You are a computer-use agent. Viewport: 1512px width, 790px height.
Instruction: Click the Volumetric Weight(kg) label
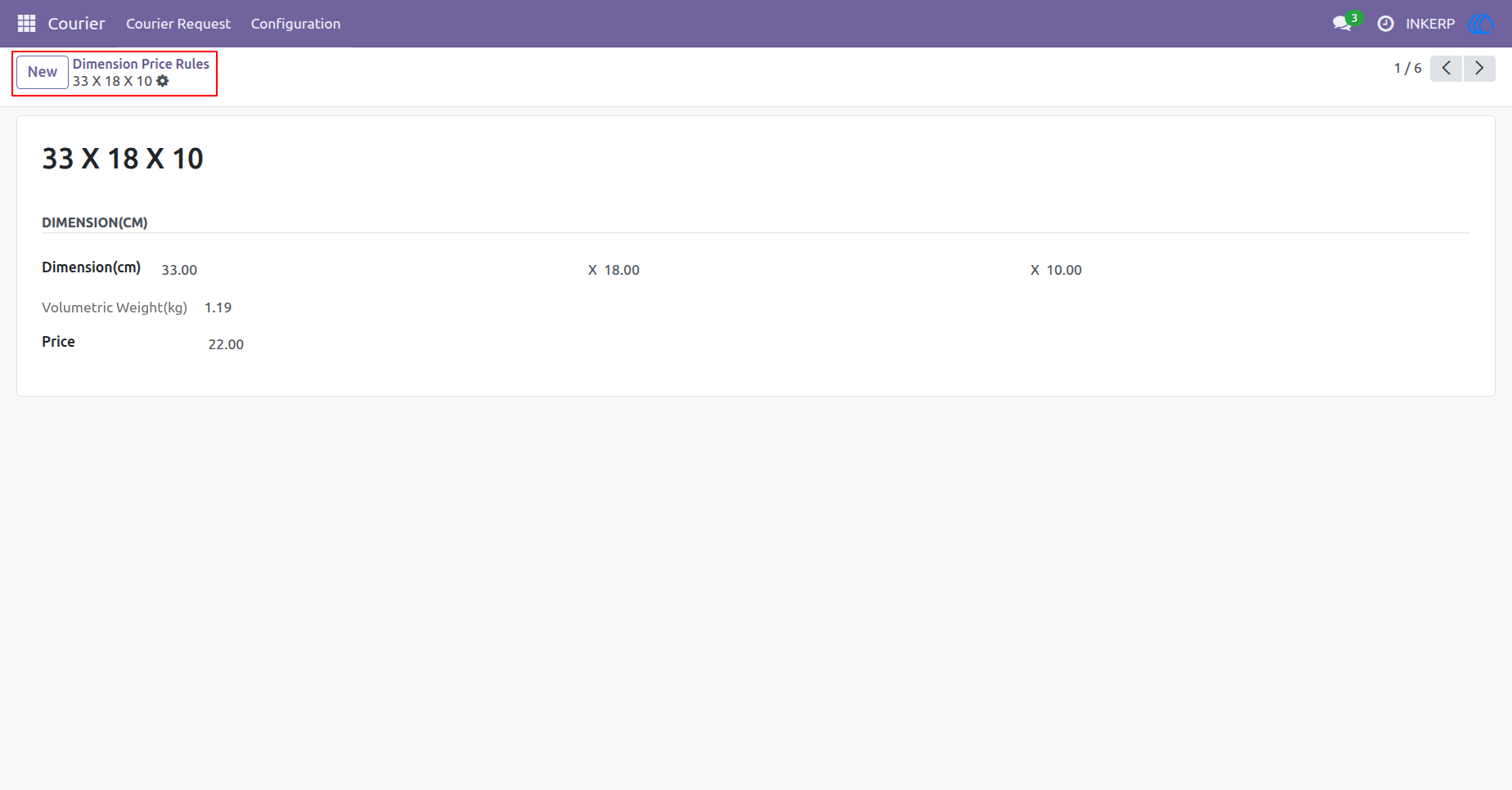pos(115,307)
